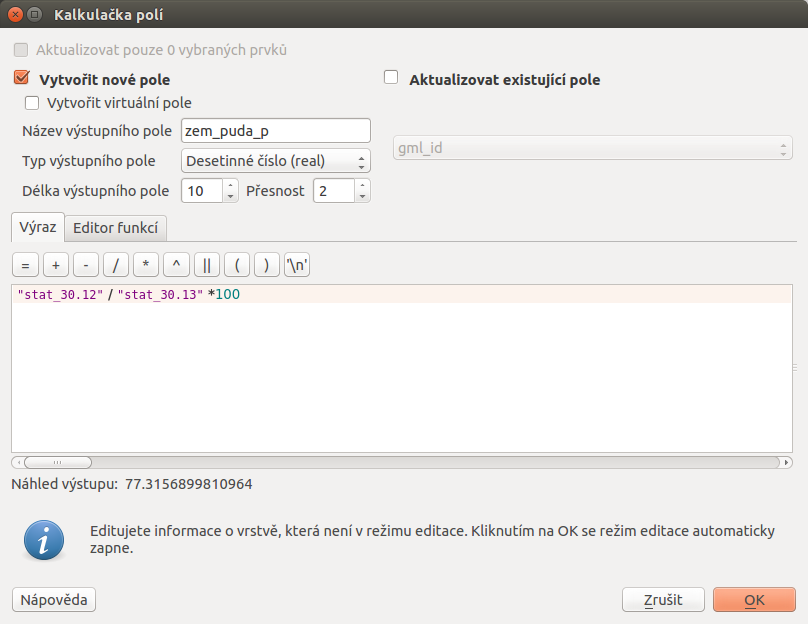
Task: Increase 'Přesnost' value with up arrow
Action: pyautogui.click(x=362, y=185)
